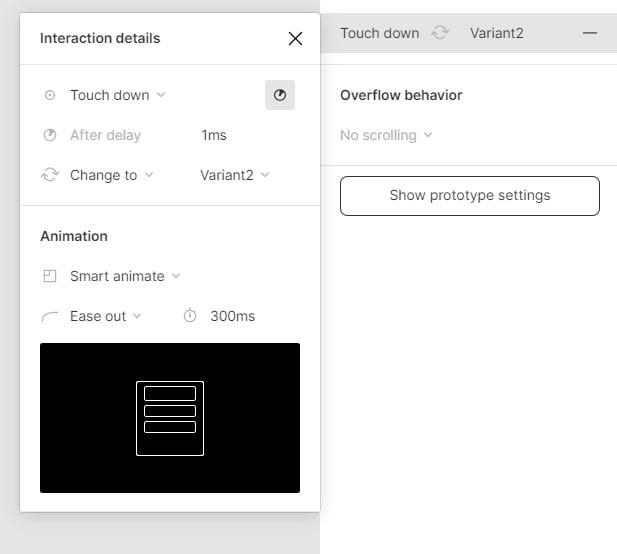Edit the 1ms delay value
The image size is (617, 554).
coord(214,135)
